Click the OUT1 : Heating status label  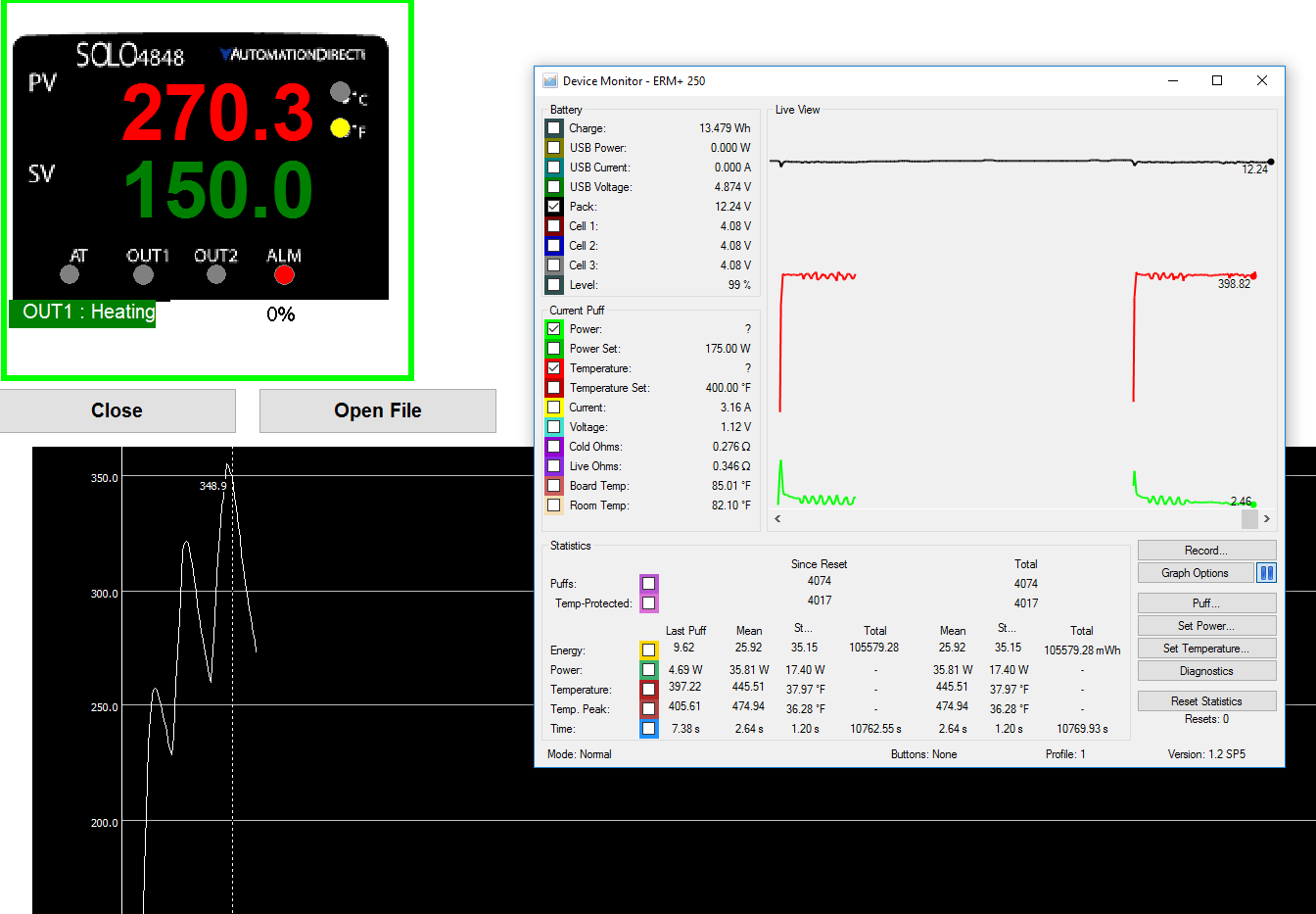pos(82,313)
